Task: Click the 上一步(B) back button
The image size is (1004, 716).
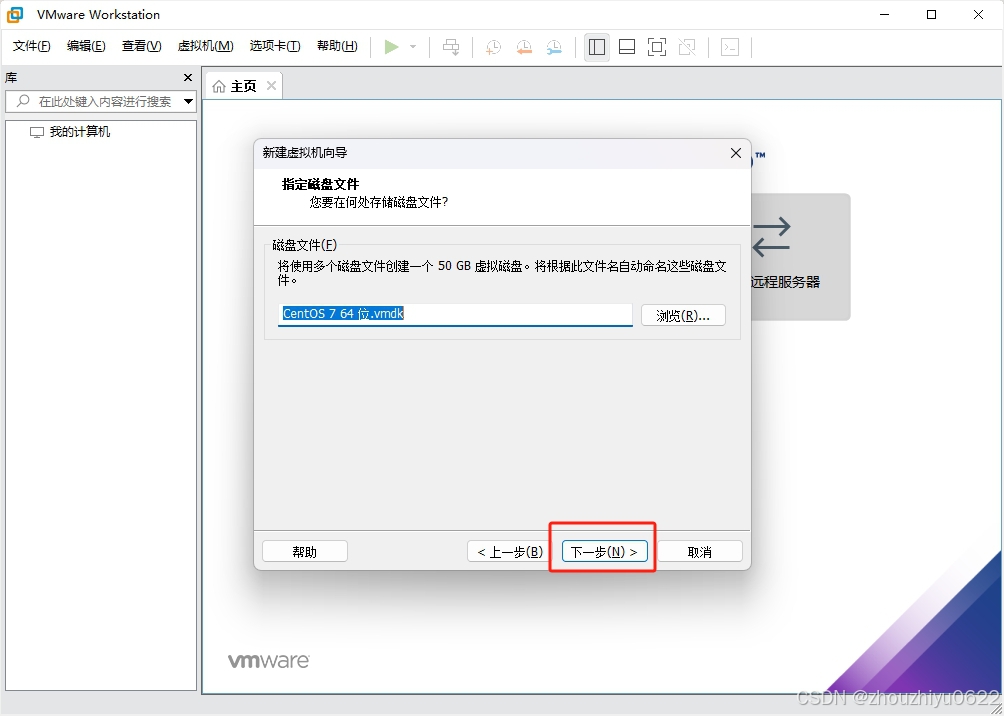Action: (510, 551)
